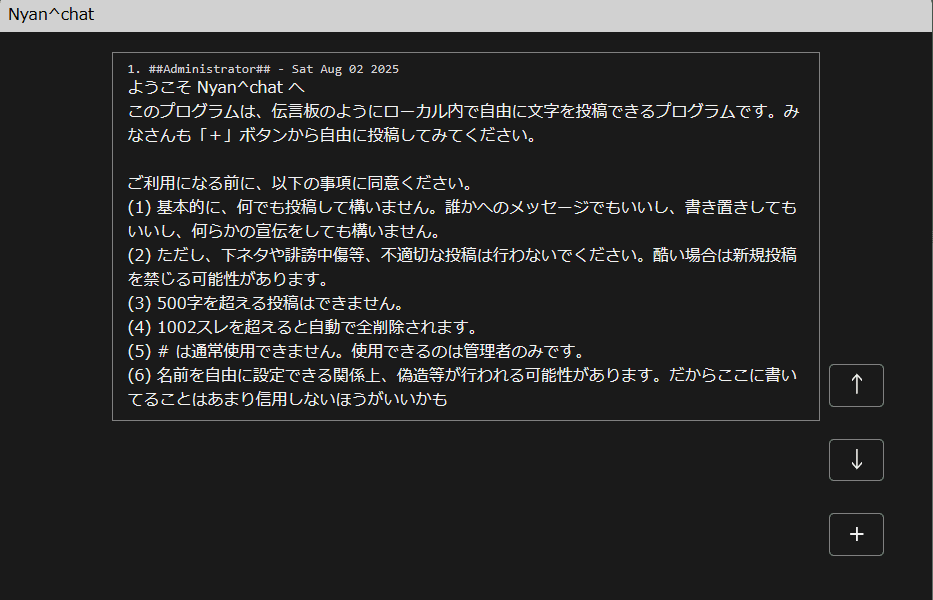
Task: Click the Nyan^chat title bar text
Action: [53, 14]
